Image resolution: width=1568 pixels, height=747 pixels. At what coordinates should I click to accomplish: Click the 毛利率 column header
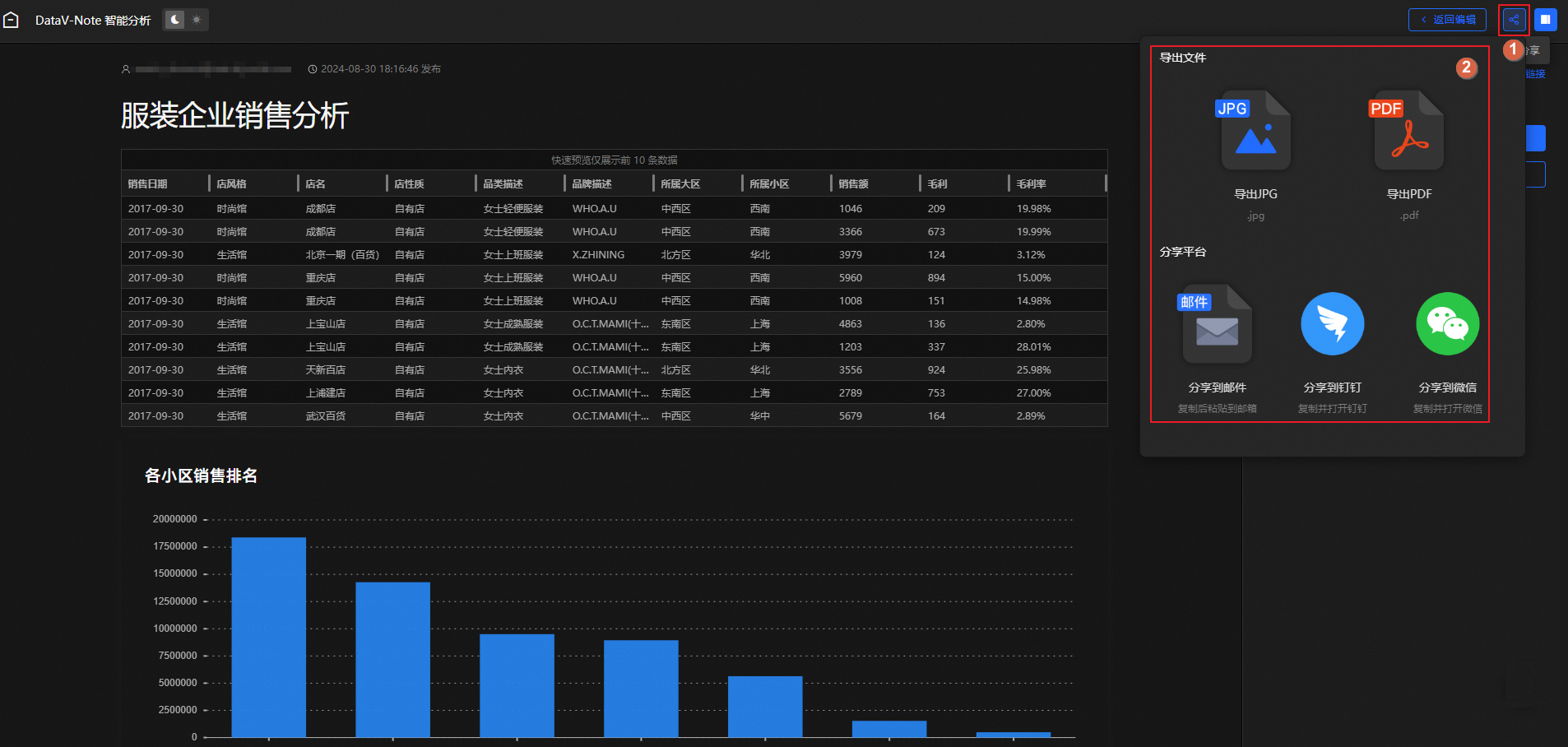[x=1031, y=184]
